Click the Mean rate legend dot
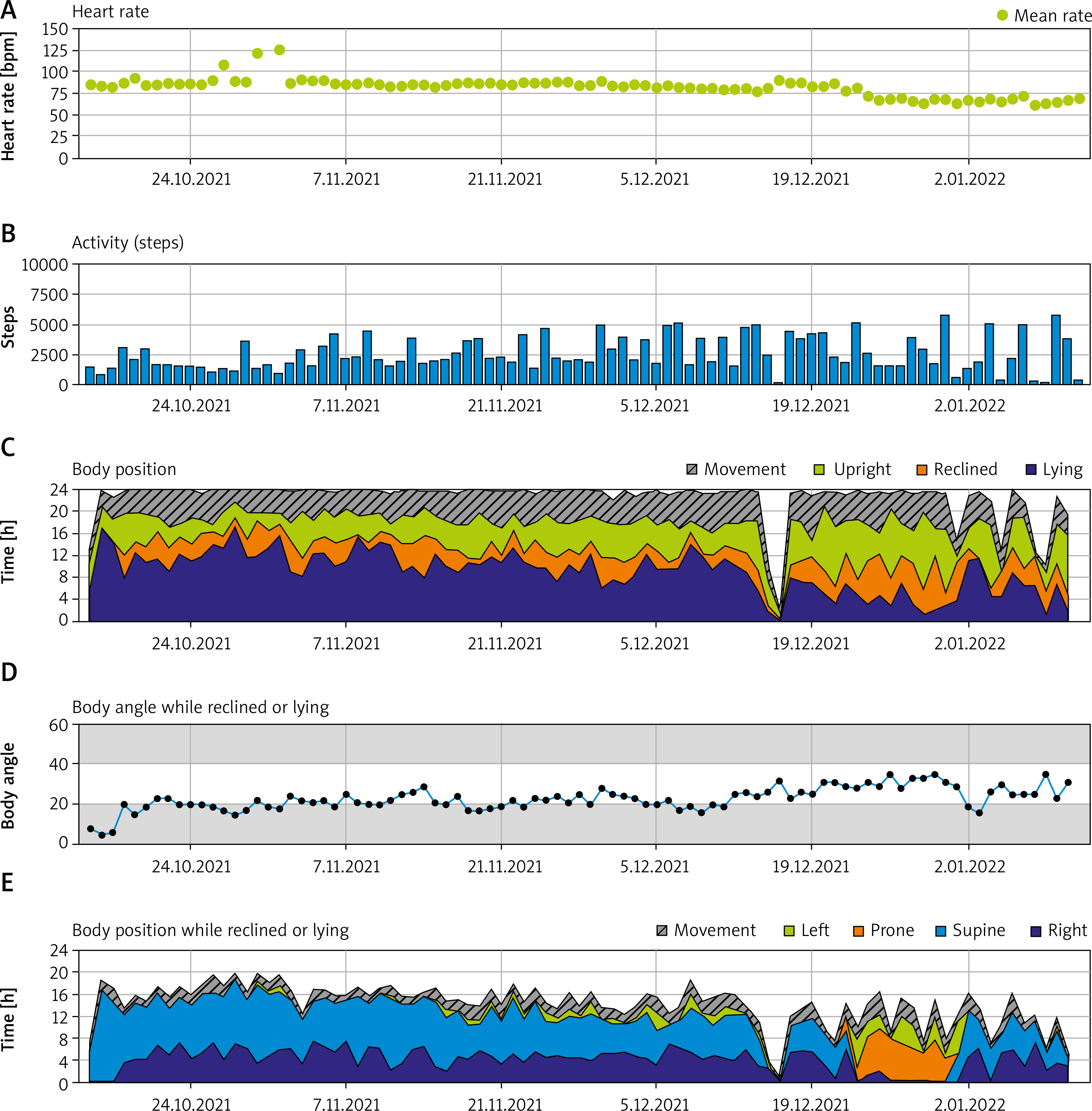 pos(1002,15)
